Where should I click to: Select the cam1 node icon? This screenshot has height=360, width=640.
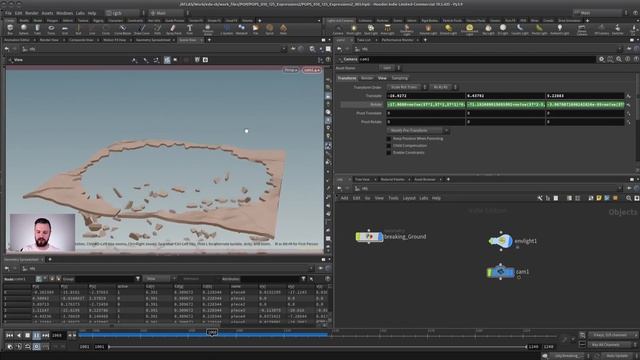pos(500,272)
